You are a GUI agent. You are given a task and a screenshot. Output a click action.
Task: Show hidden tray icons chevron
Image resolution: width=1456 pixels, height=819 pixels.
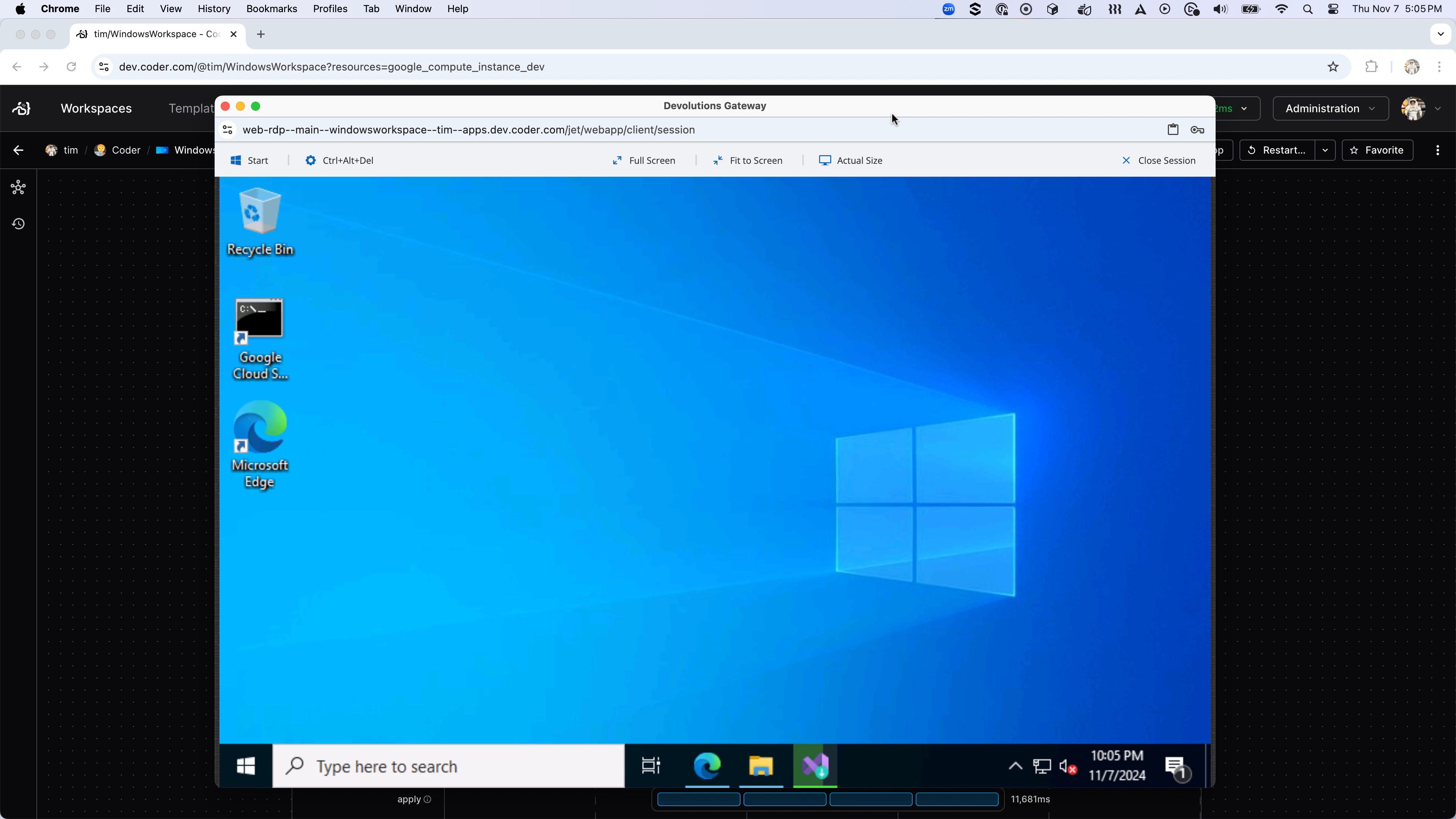tap(1015, 766)
